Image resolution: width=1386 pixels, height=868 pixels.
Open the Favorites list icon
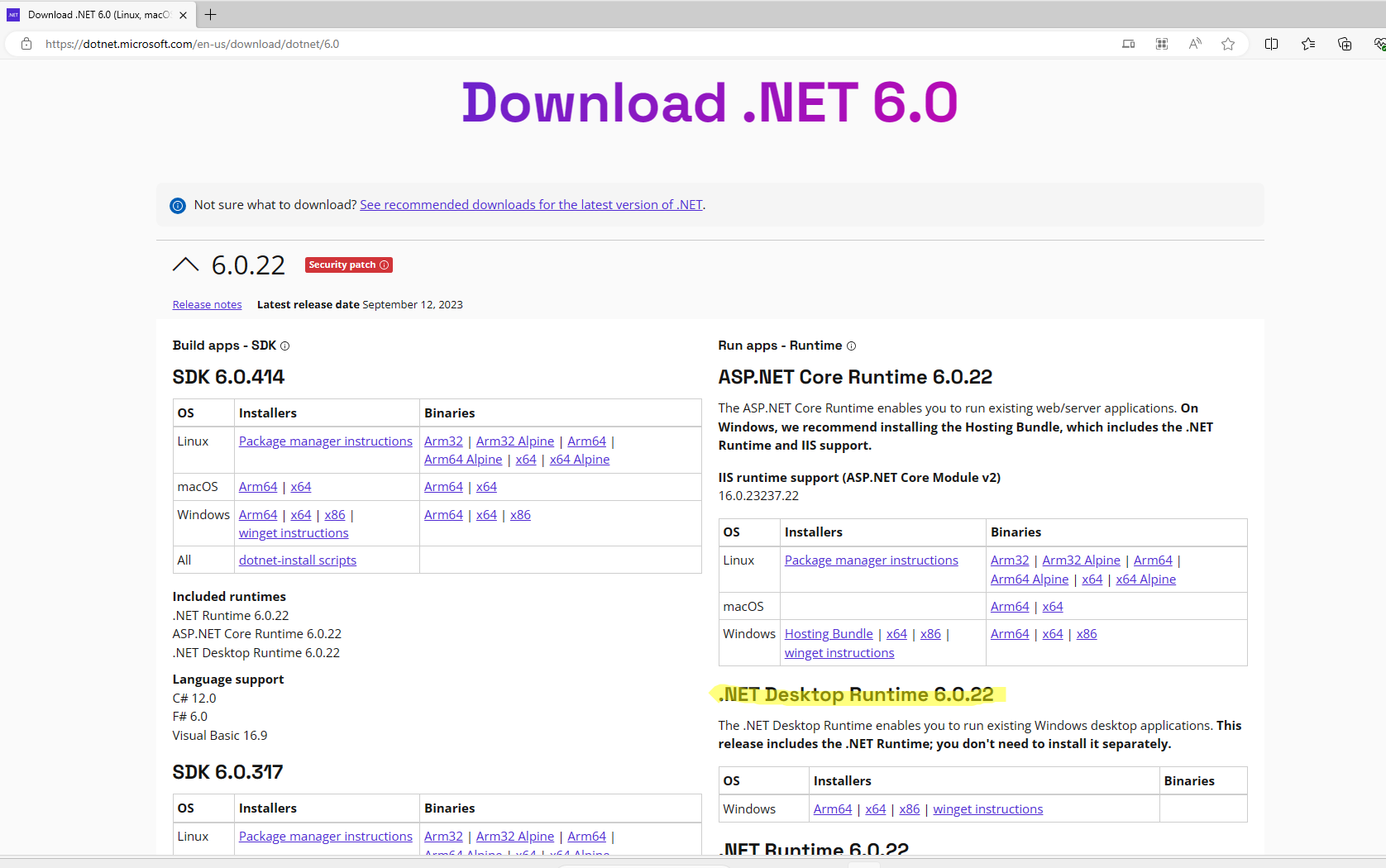point(1308,44)
